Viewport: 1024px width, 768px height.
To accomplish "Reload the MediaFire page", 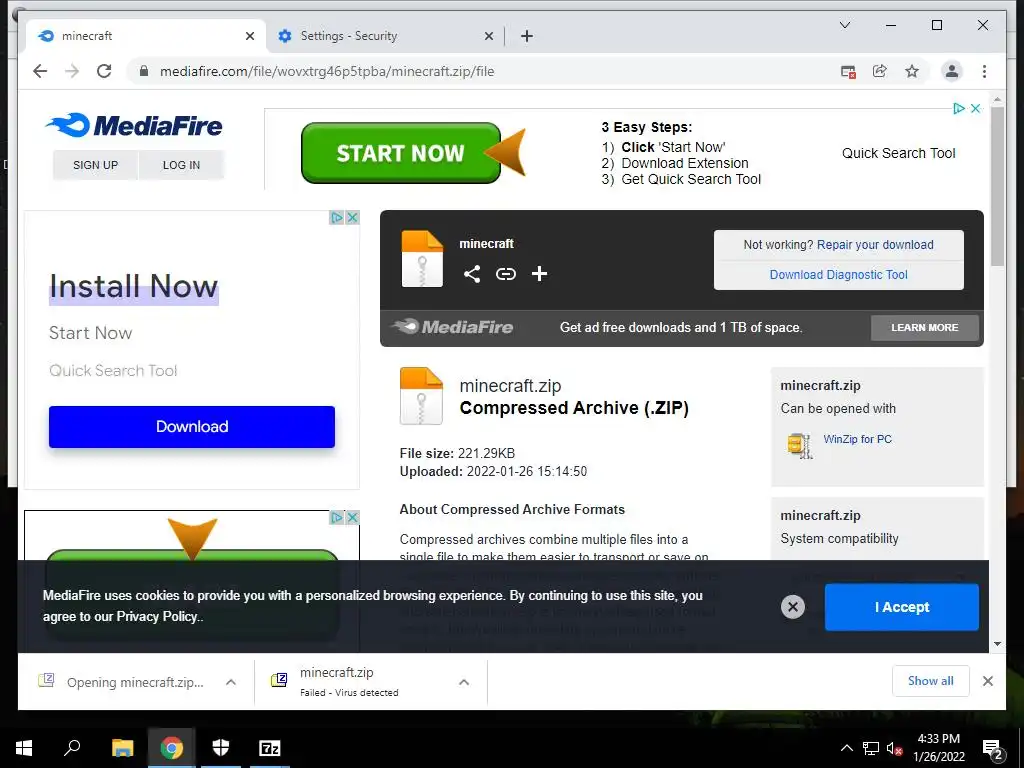I will tap(104, 71).
